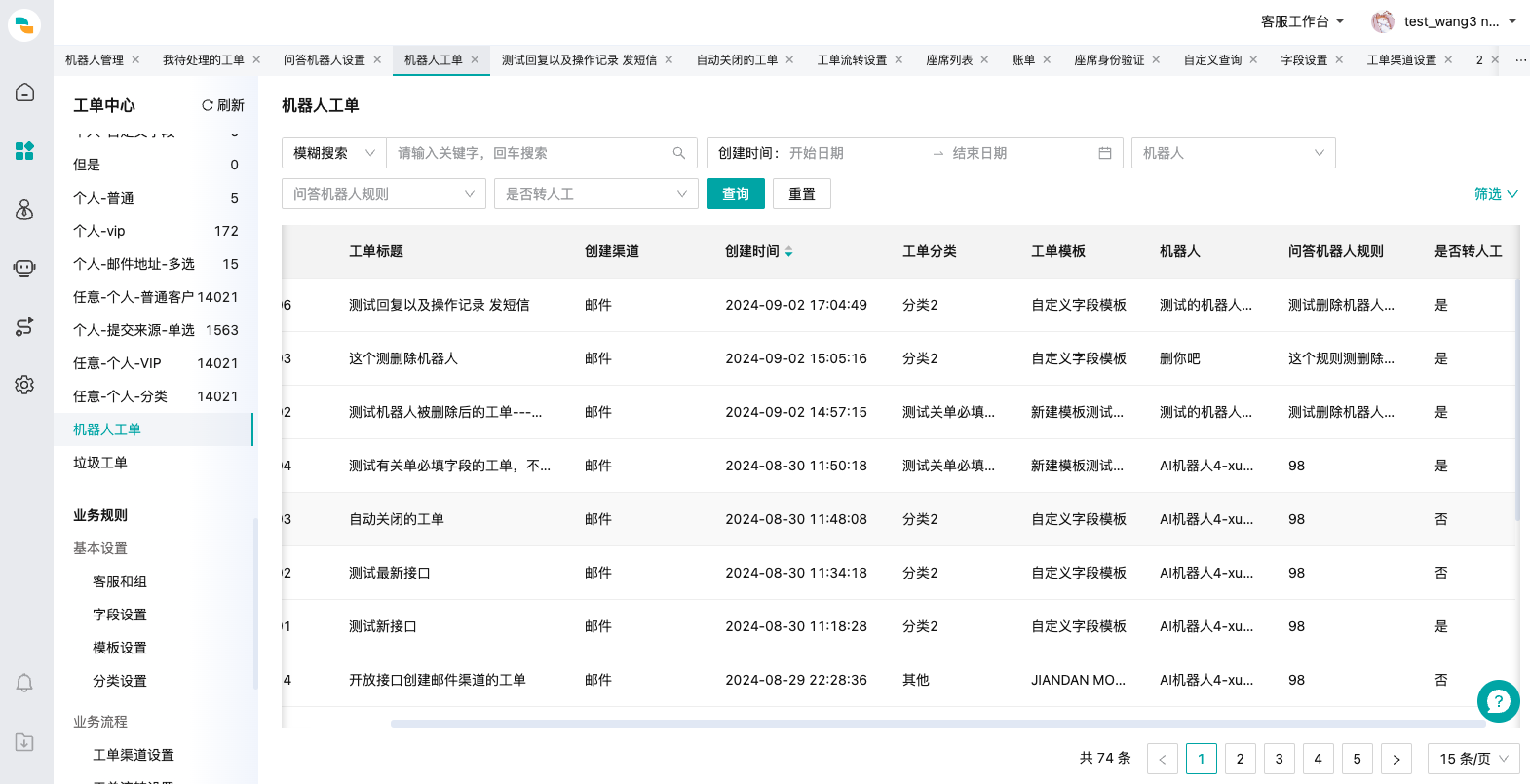Open ticket 测试最新接口 row
The height and width of the screenshot is (784, 1530).
tap(899, 573)
